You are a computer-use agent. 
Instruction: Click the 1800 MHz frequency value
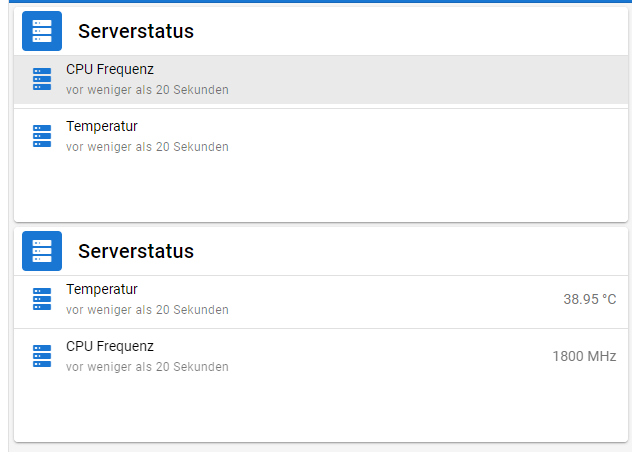tap(584, 356)
